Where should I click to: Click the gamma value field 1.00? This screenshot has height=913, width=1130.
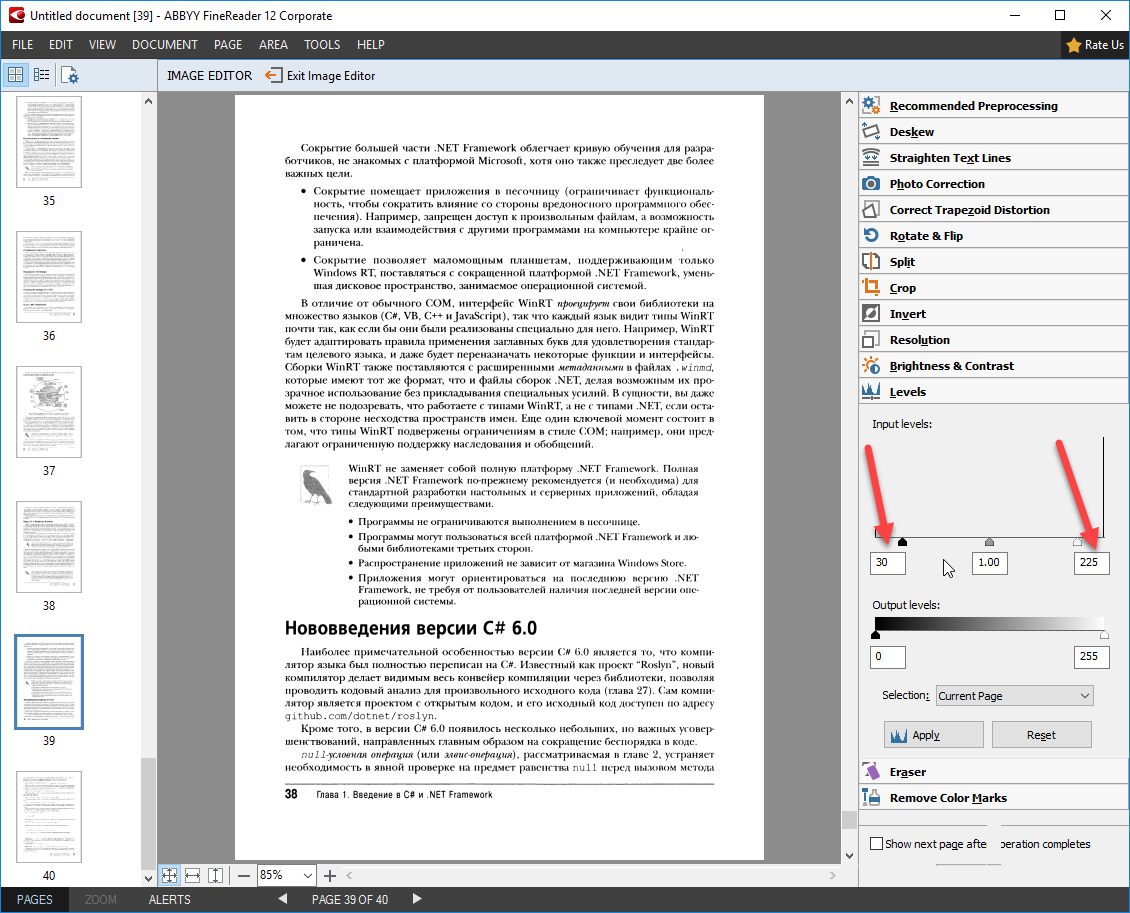(989, 562)
